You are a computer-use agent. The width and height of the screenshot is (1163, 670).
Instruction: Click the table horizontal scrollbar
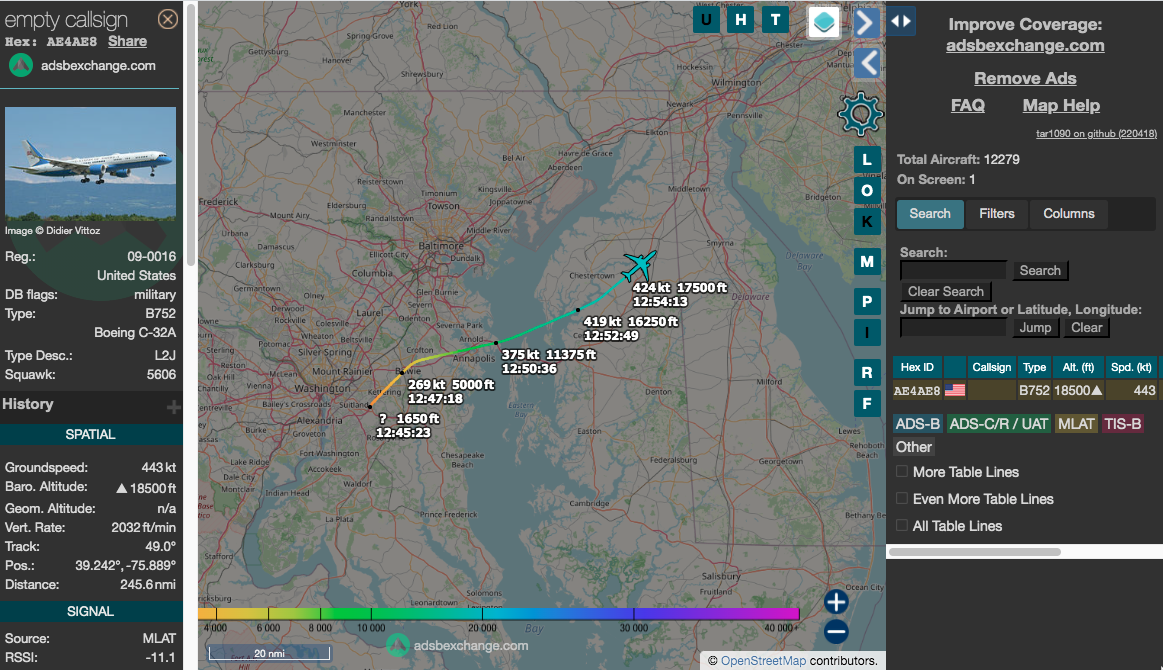click(x=975, y=551)
